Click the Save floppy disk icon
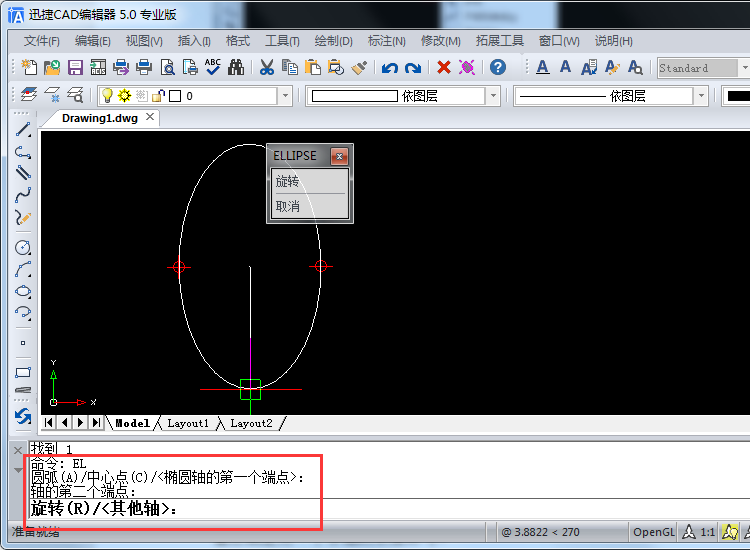This screenshot has height=550, width=750. pos(75,67)
